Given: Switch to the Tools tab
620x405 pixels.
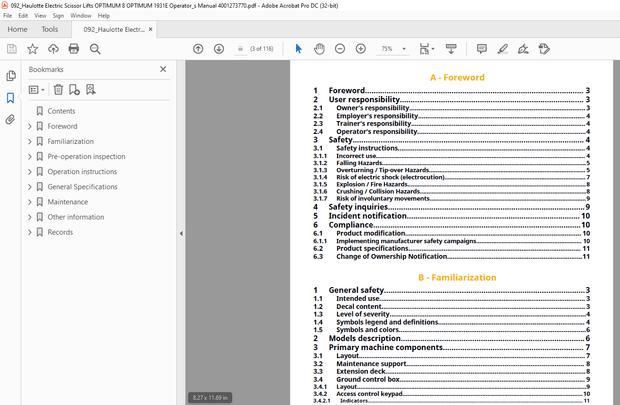Looking at the screenshot, I should point(50,29).
